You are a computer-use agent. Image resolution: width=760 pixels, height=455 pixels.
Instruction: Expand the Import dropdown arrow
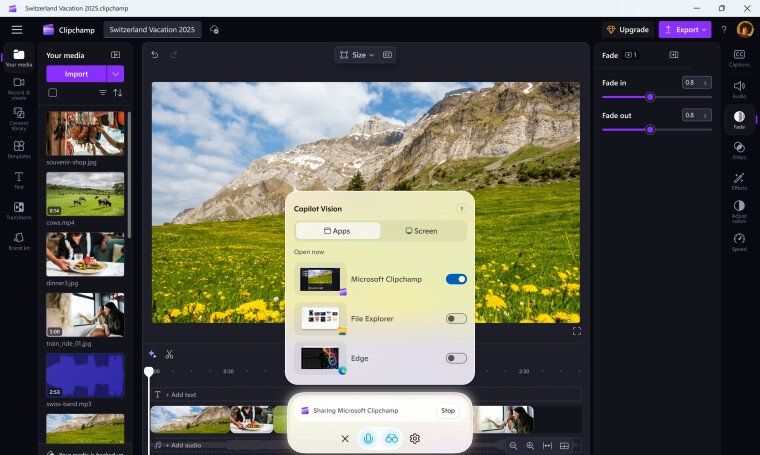(115, 74)
